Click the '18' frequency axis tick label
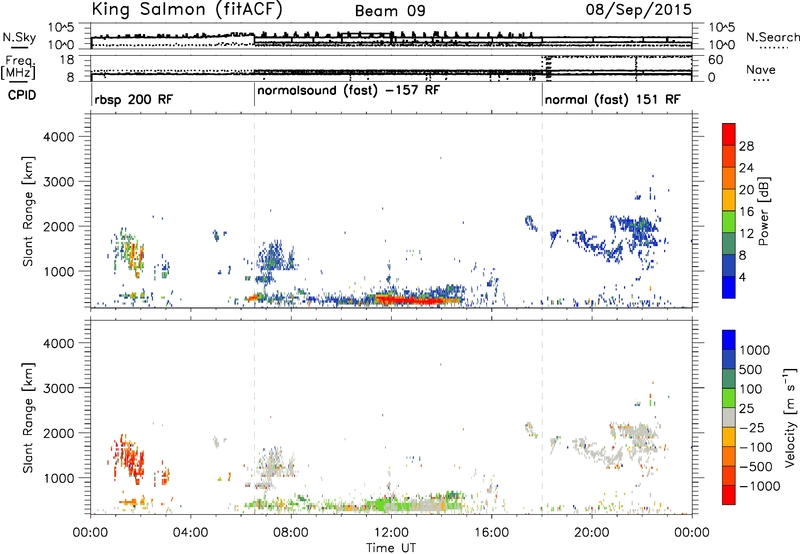 click(67, 60)
